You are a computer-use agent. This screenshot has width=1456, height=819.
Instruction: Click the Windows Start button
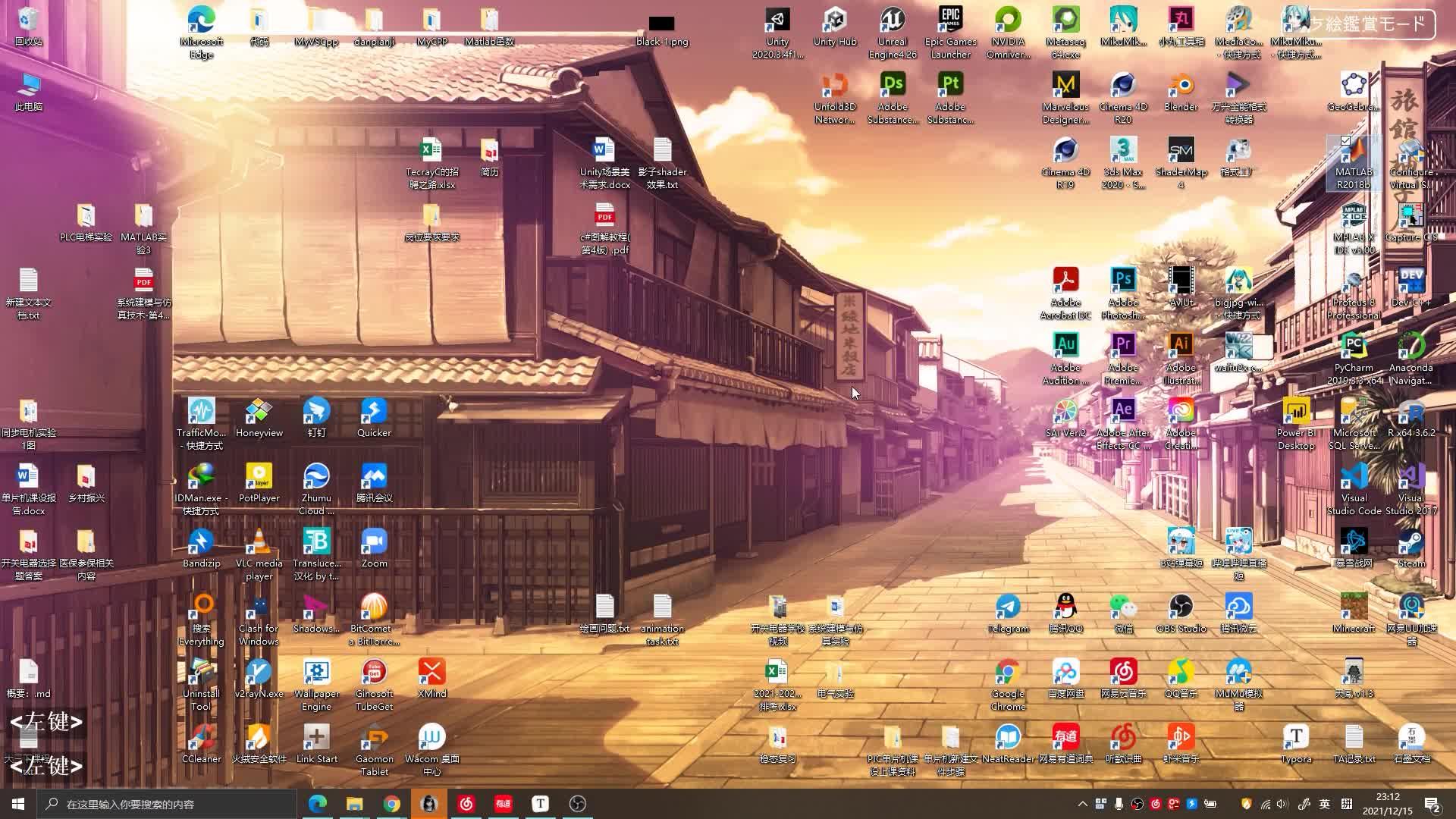(18, 804)
